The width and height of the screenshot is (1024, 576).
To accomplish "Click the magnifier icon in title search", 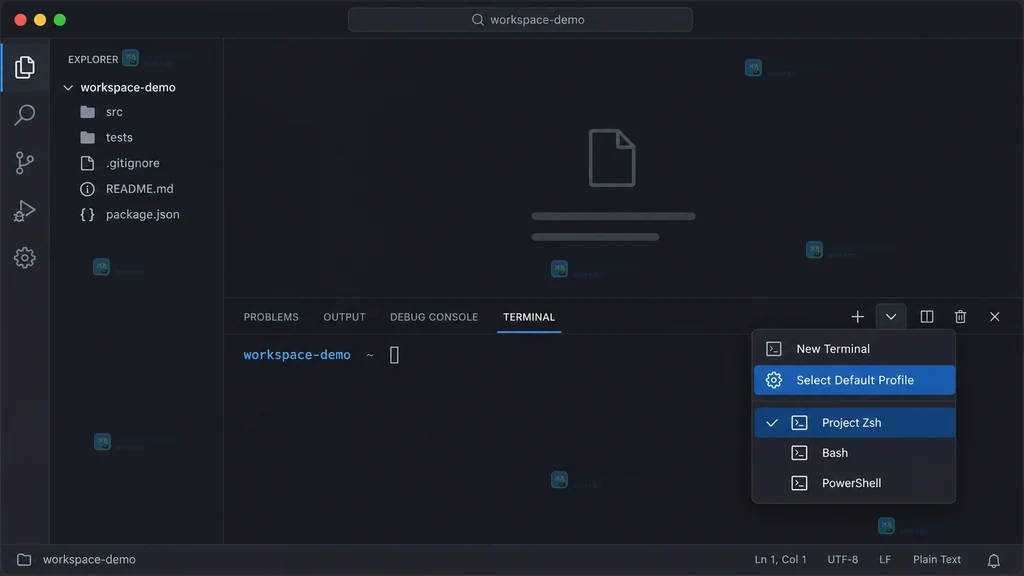I will pyautogui.click(x=478, y=20).
